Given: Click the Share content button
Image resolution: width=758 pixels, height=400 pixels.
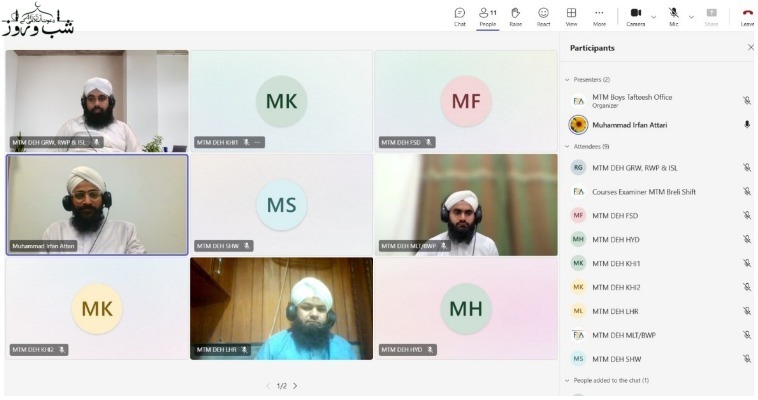Looking at the screenshot, I should (x=711, y=15).
